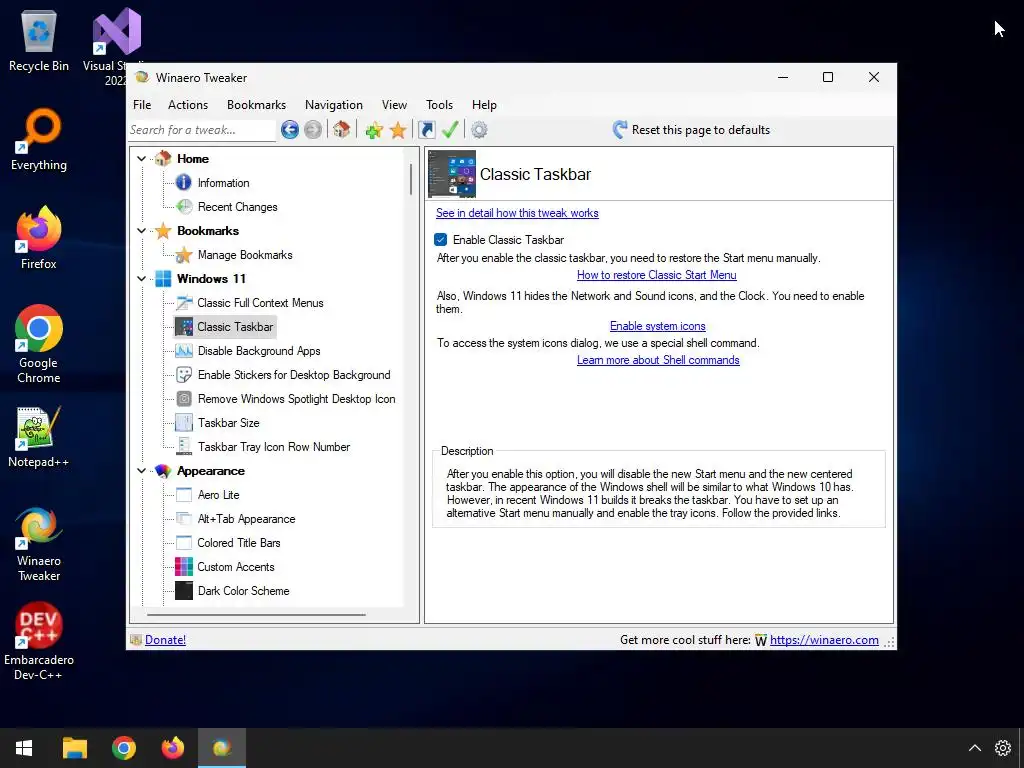Viewport: 1024px width, 768px height.
Task: Click the Information tree icon
Action: tap(184, 183)
